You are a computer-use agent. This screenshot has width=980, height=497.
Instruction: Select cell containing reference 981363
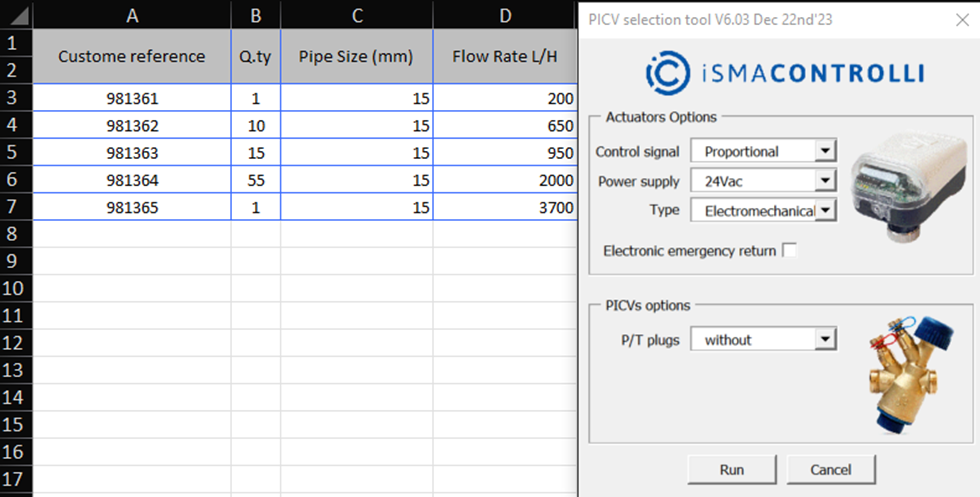132,154
